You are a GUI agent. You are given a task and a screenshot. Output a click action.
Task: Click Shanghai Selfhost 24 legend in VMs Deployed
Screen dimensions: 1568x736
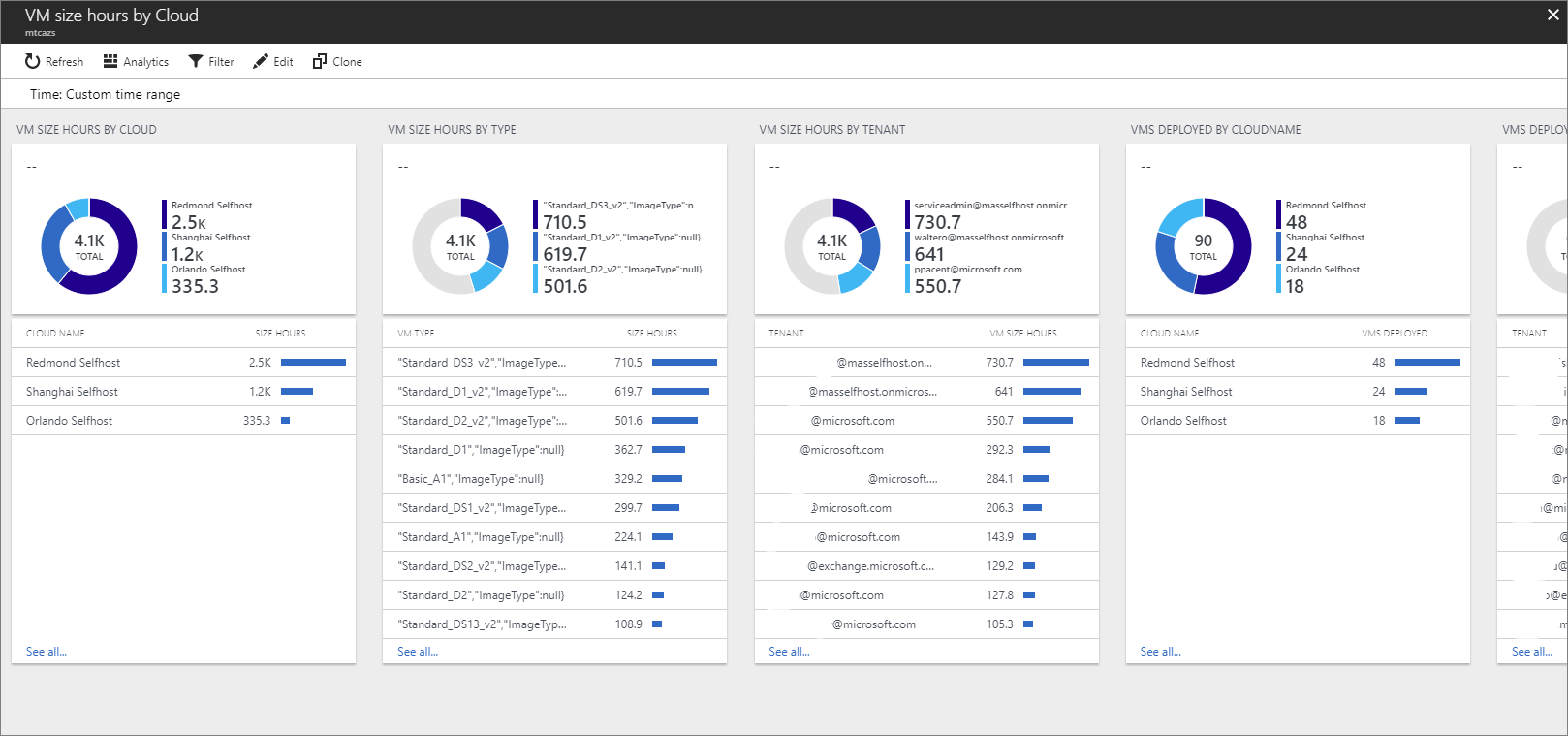[1321, 247]
